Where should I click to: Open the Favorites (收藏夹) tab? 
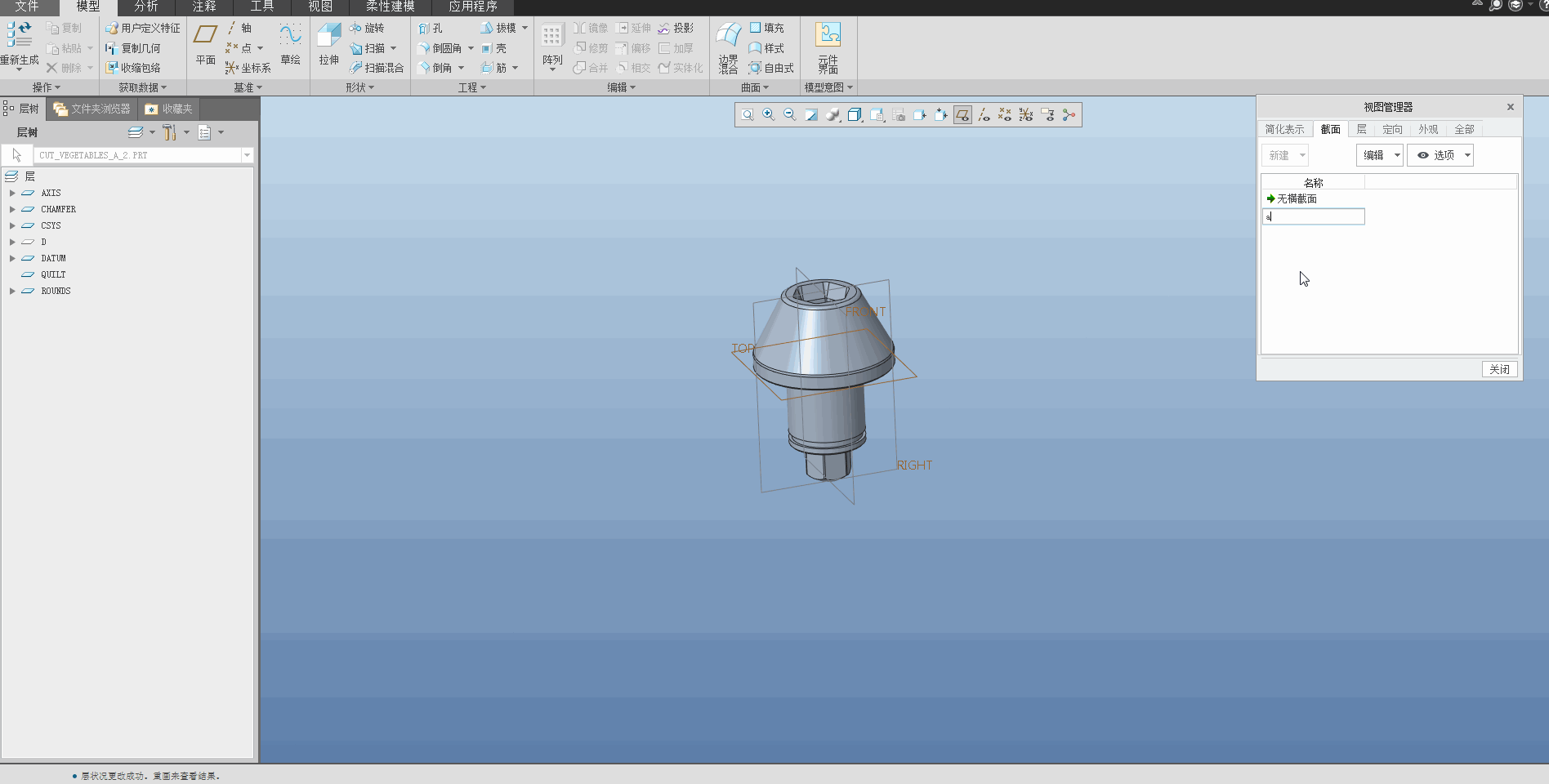point(169,109)
